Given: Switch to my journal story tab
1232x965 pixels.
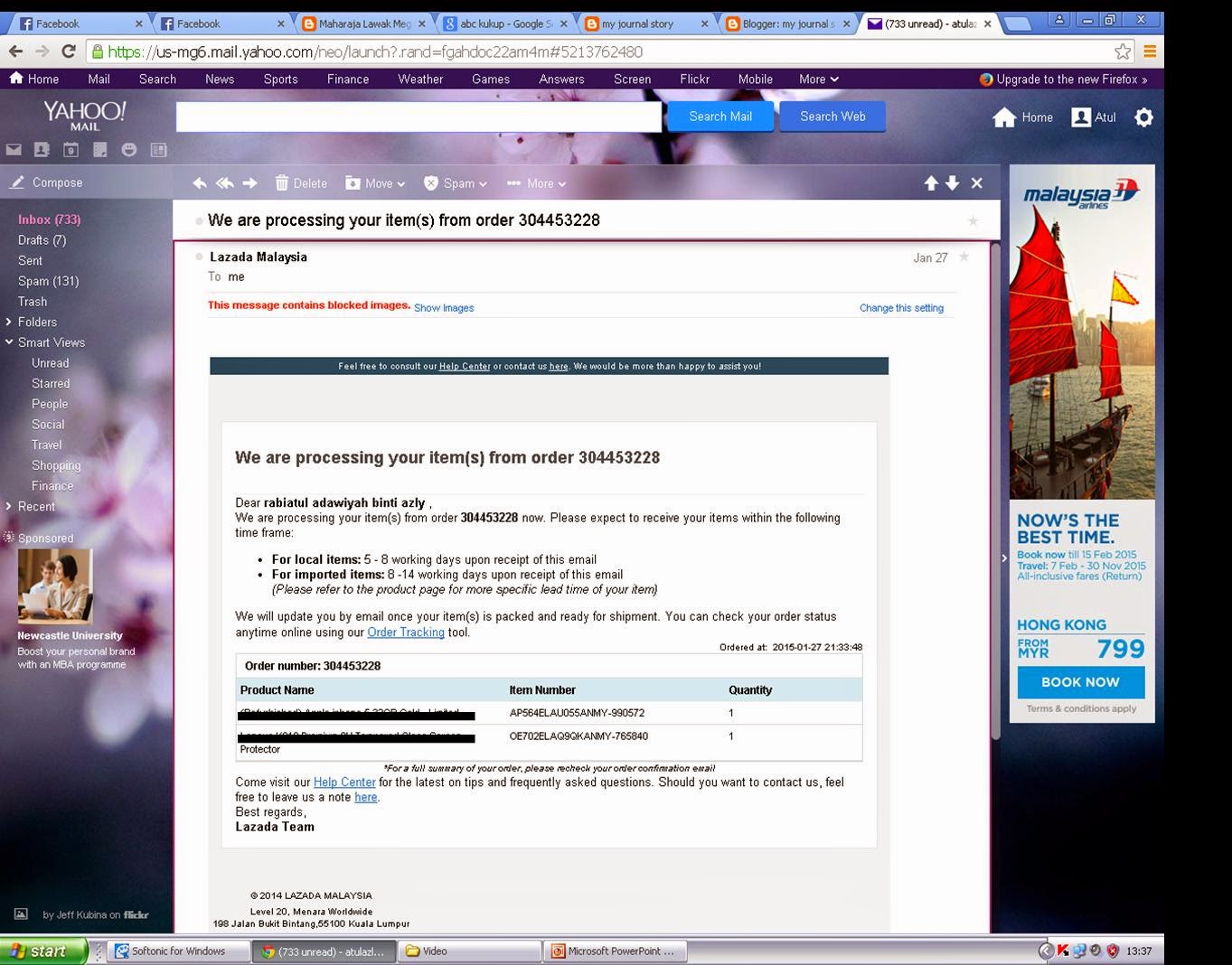Looking at the screenshot, I should point(644,23).
